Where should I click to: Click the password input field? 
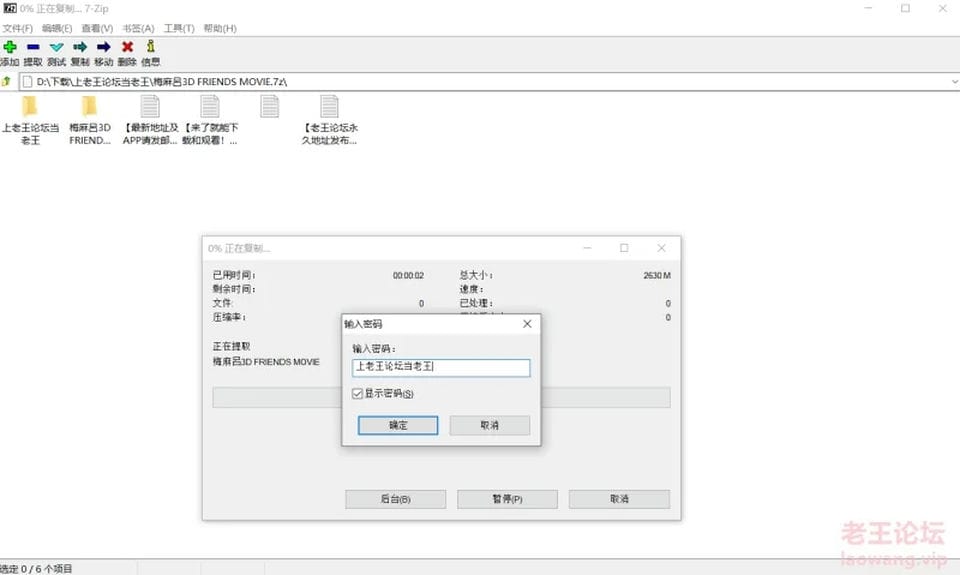click(x=441, y=367)
